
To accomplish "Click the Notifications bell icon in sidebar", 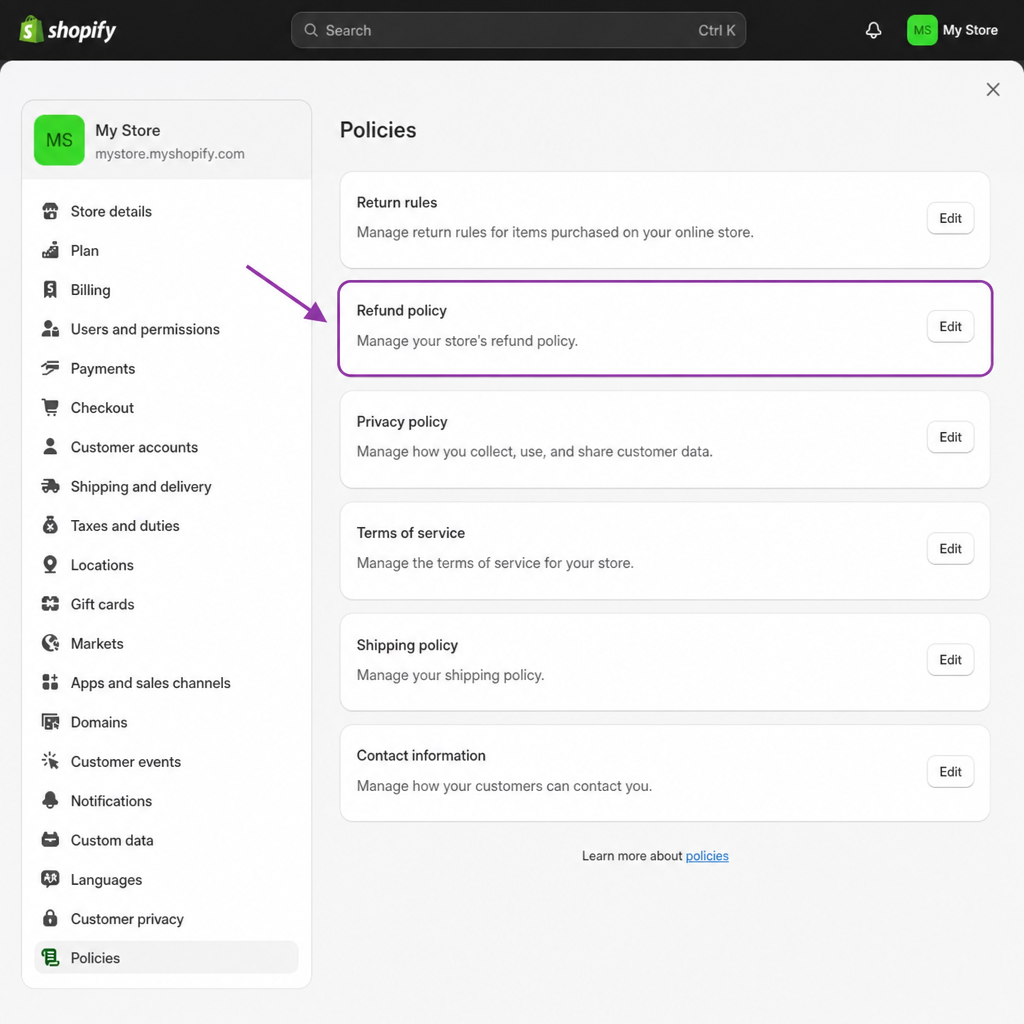I will click(x=50, y=800).
